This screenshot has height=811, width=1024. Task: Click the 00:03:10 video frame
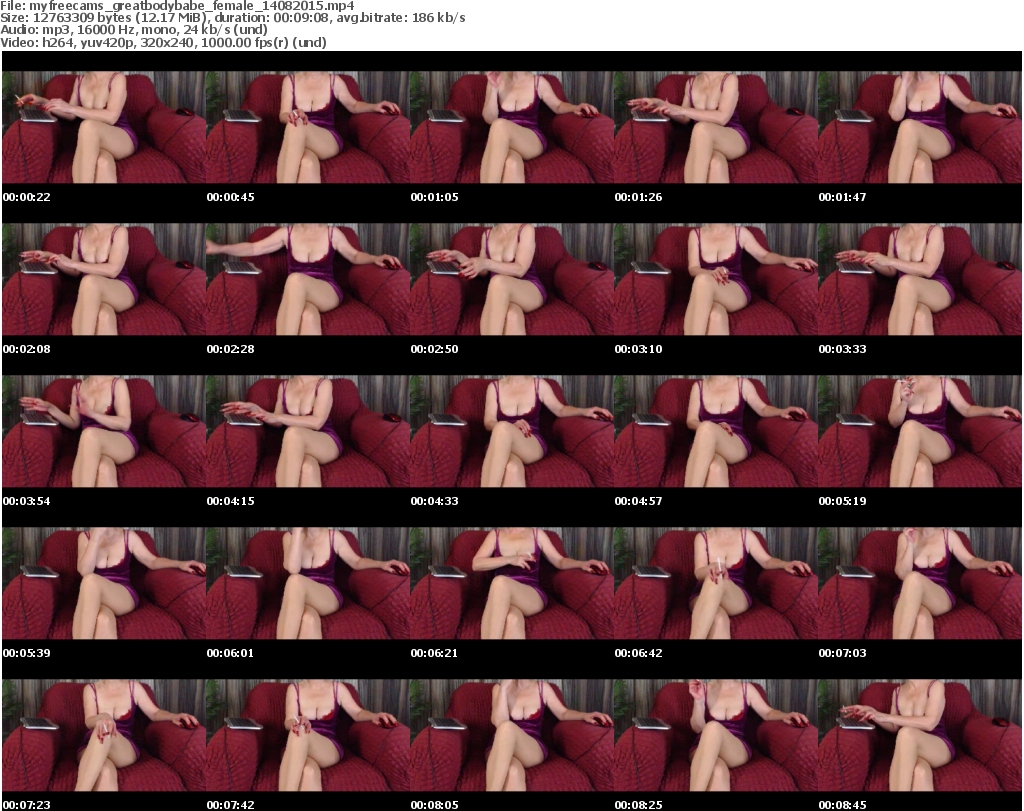(716, 279)
